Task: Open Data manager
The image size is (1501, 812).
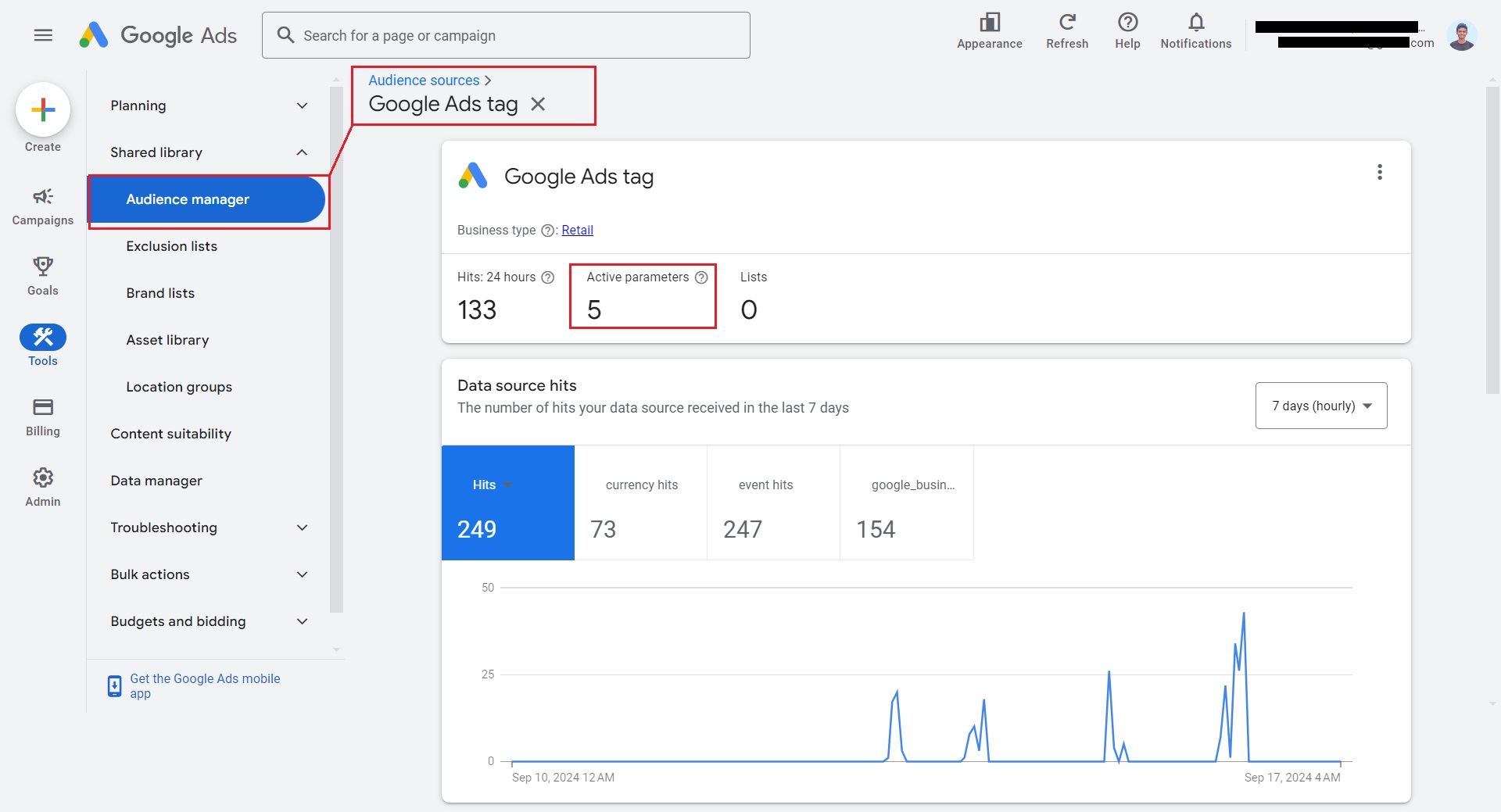Action: (156, 481)
